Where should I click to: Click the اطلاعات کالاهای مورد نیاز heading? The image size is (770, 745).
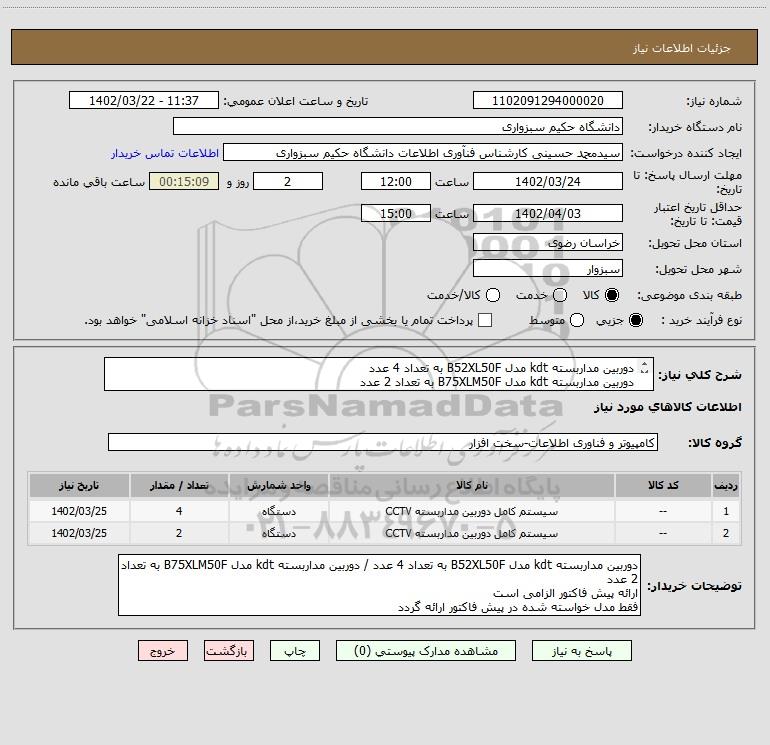tap(667, 407)
